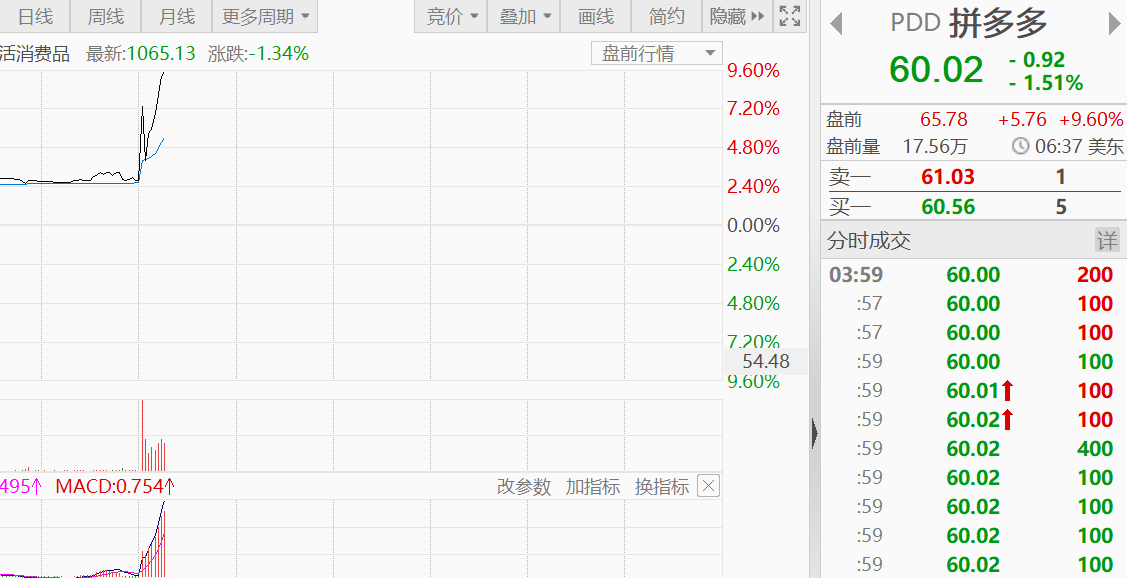Open the 叠加 overlay dropdown
This screenshot has height=578, width=1127.
pyautogui.click(x=523, y=16)
